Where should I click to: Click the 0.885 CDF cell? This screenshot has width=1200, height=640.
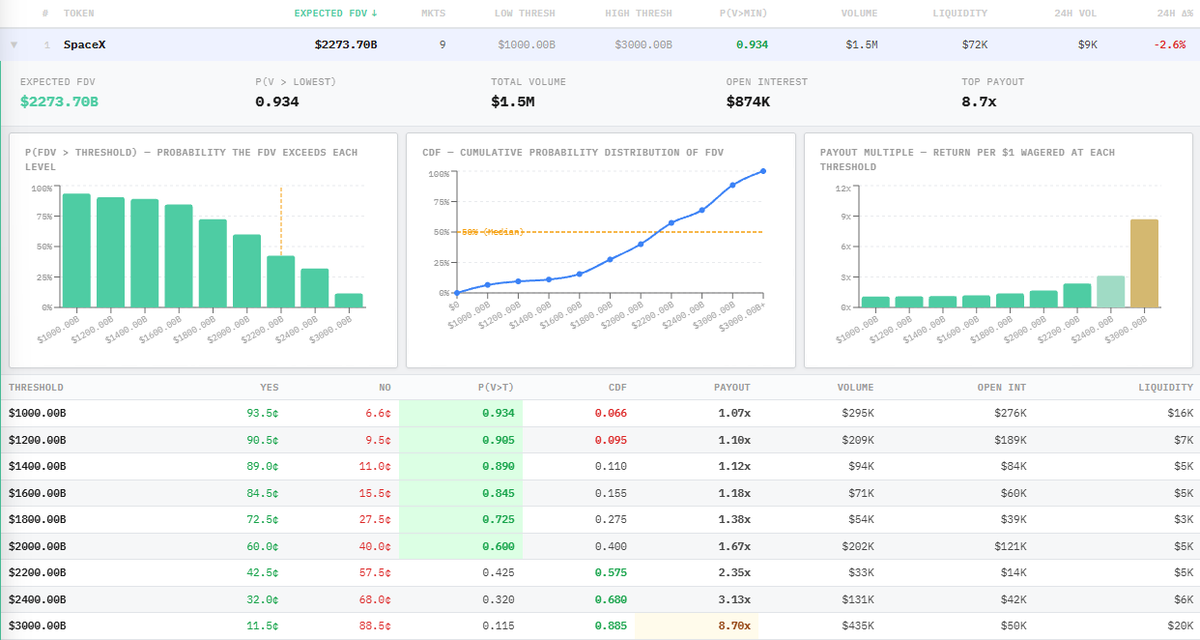pos(611,626)
